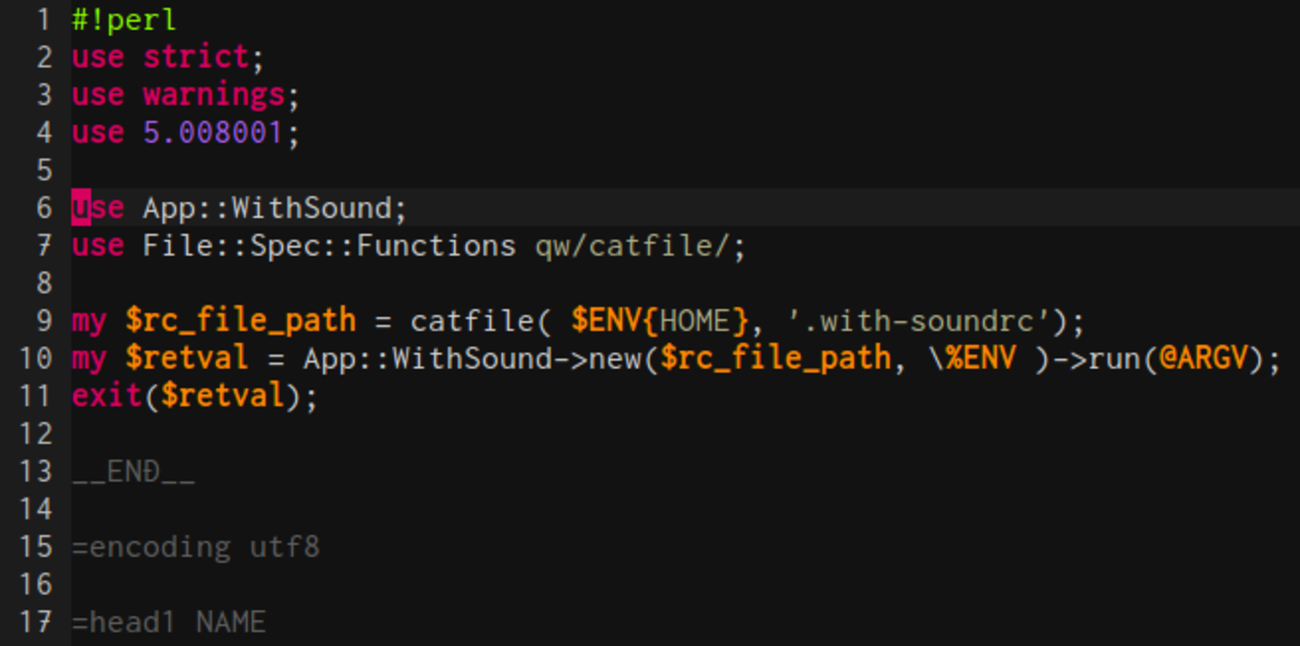1300x646 pixels.
Task: Click the exit keyword on line 11
Action: [x=106, y=397]
